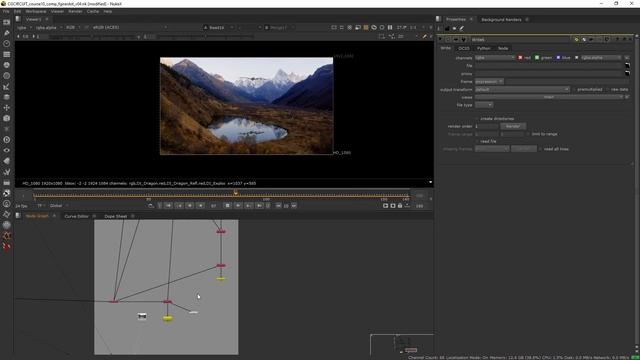Open the file type dropdown
Image resolution: width=640 pixels, height=360 pixels.
[484, 105]
